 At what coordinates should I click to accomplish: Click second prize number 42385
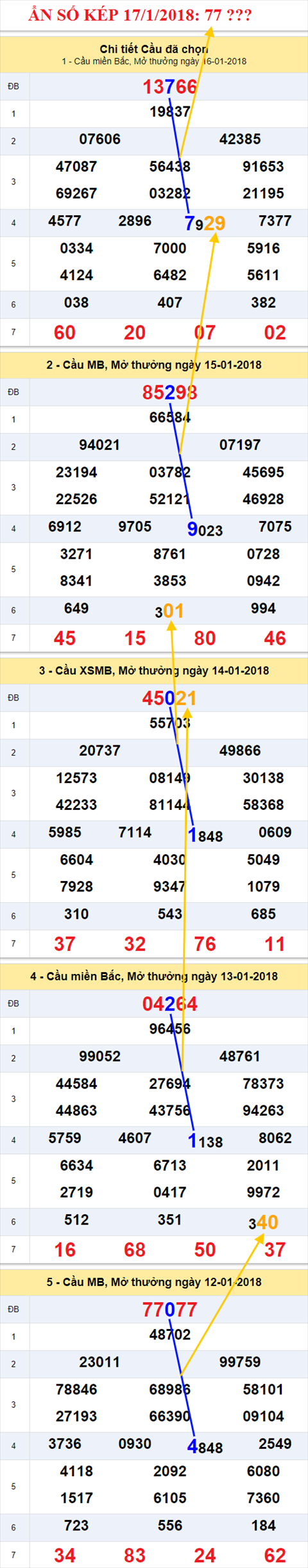[240, 140]
